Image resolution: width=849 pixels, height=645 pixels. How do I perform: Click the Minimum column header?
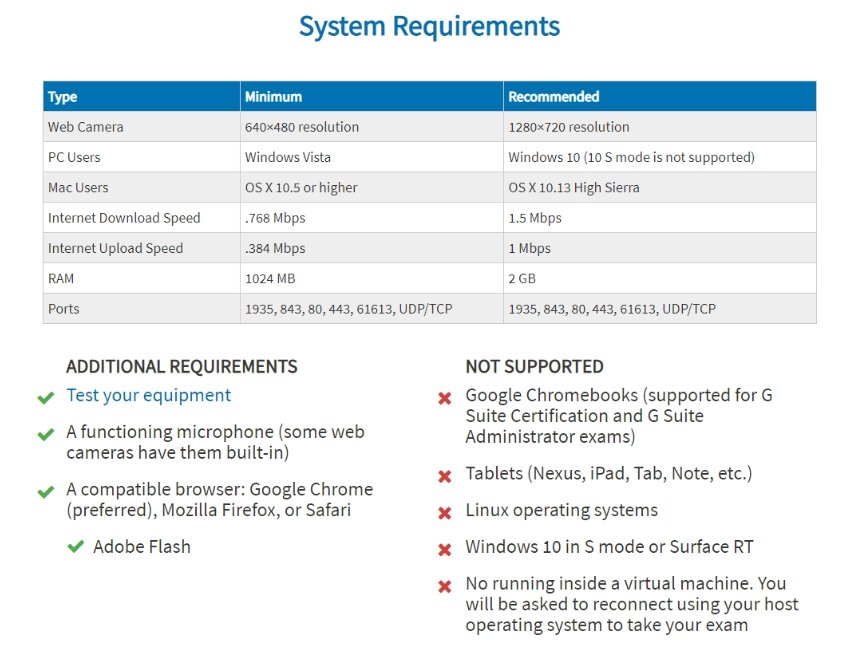273,97
